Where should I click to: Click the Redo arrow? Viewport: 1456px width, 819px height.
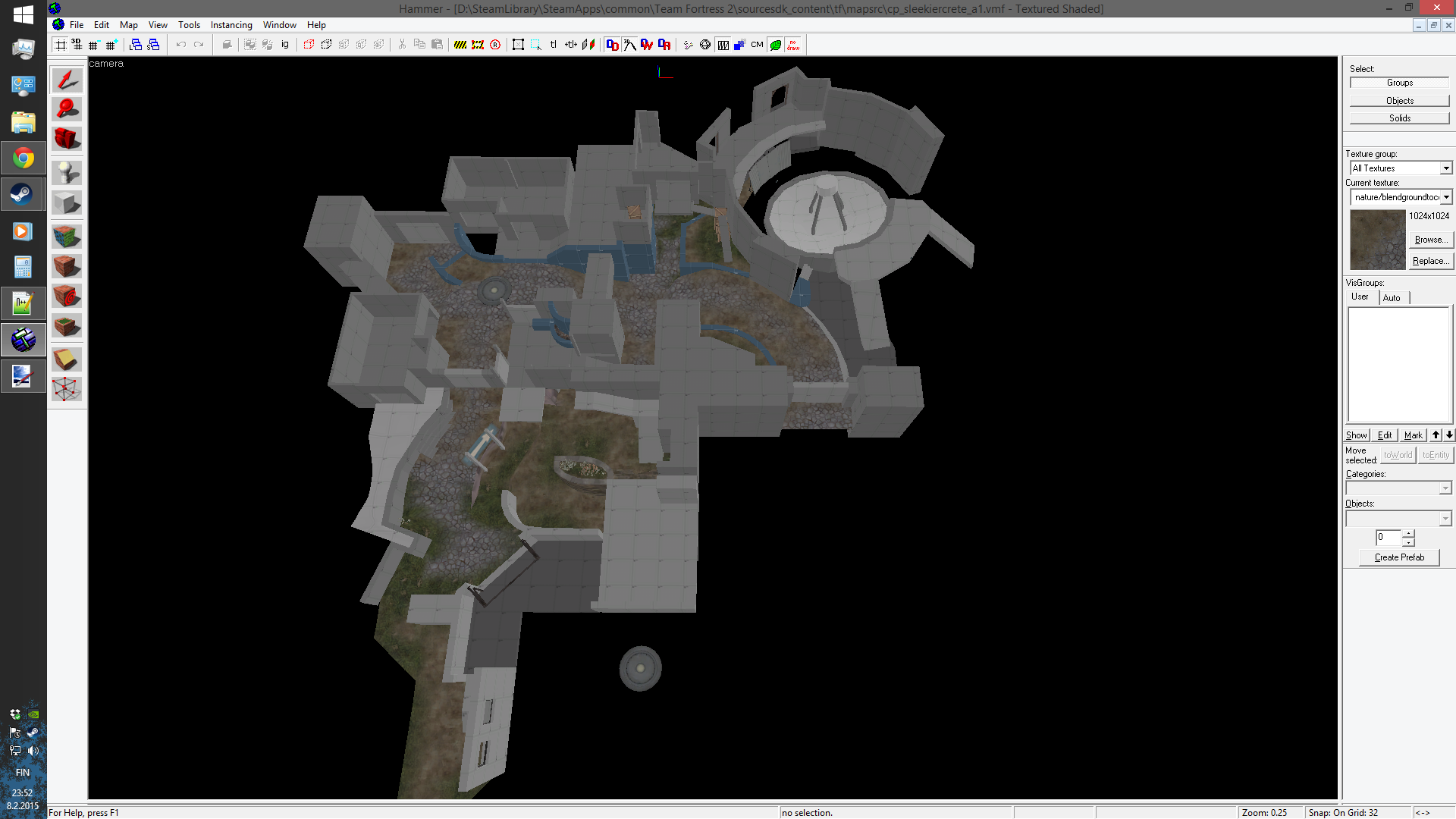(x=199, y=45)
